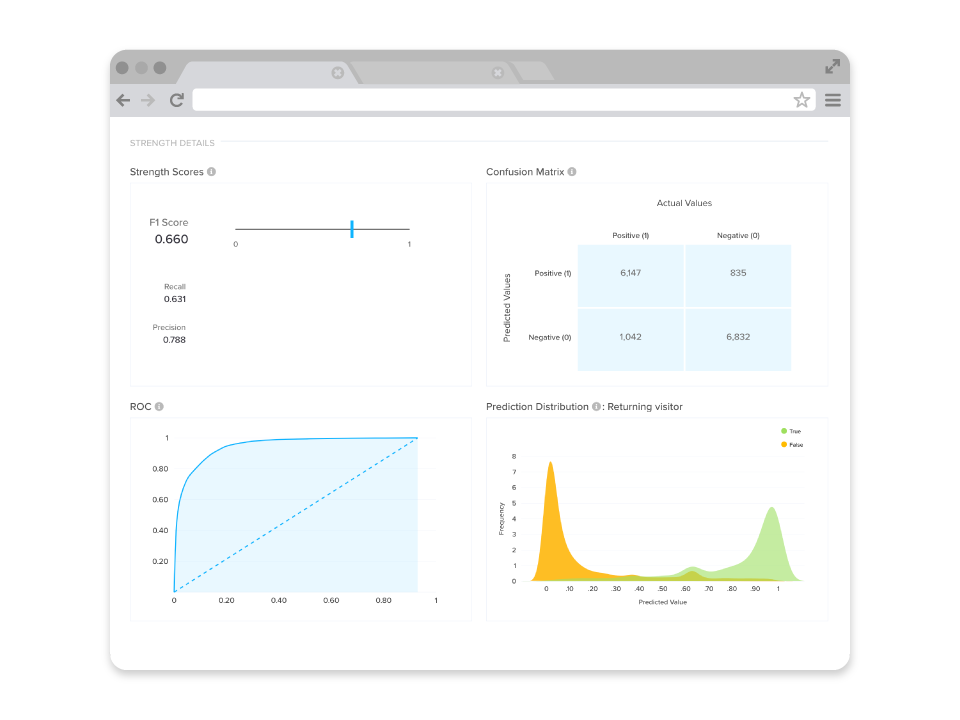Close the second browser tab
The image size is (960, 720).
(498, 73)
